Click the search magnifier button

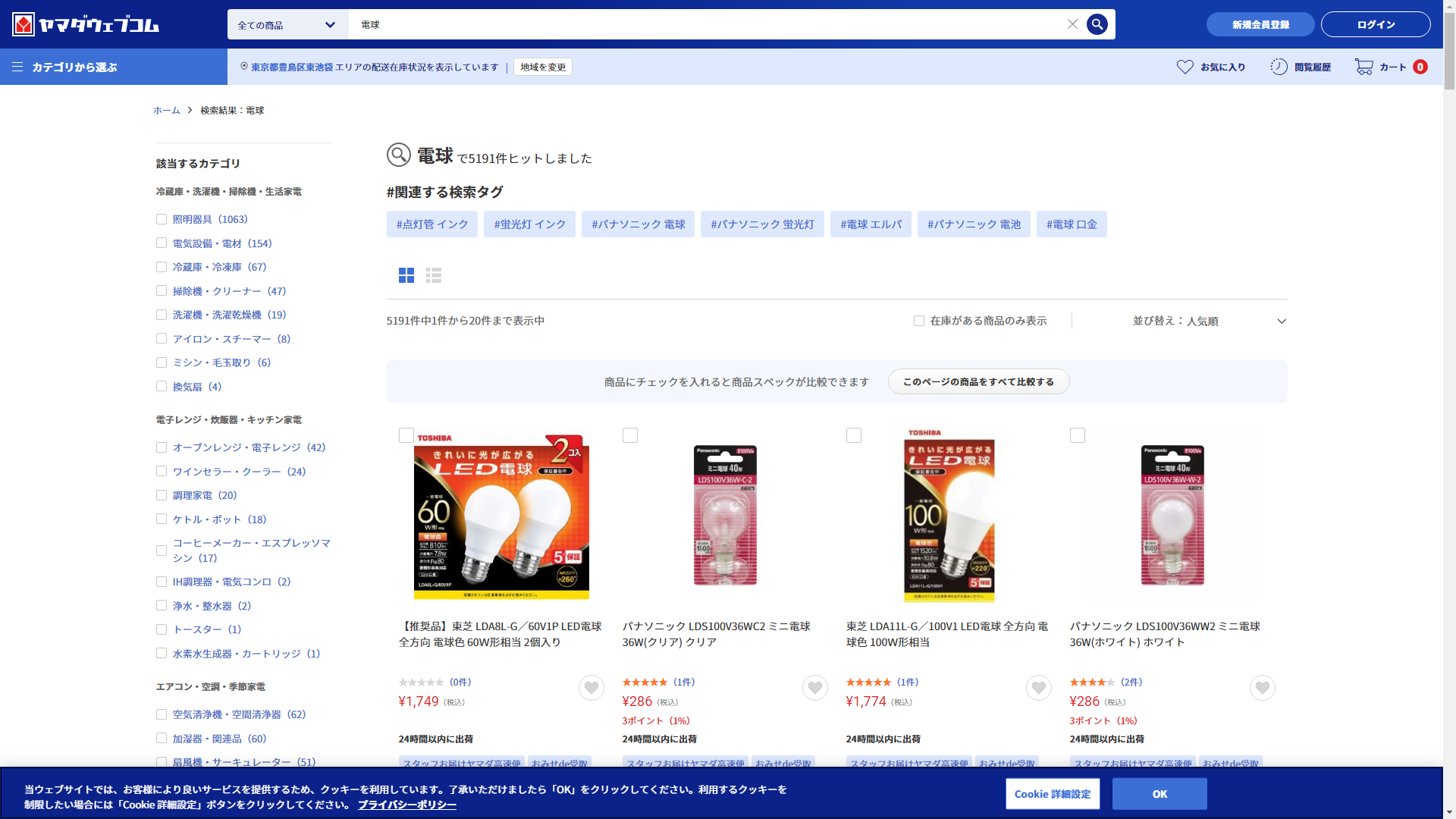[x=1097, y=24]
